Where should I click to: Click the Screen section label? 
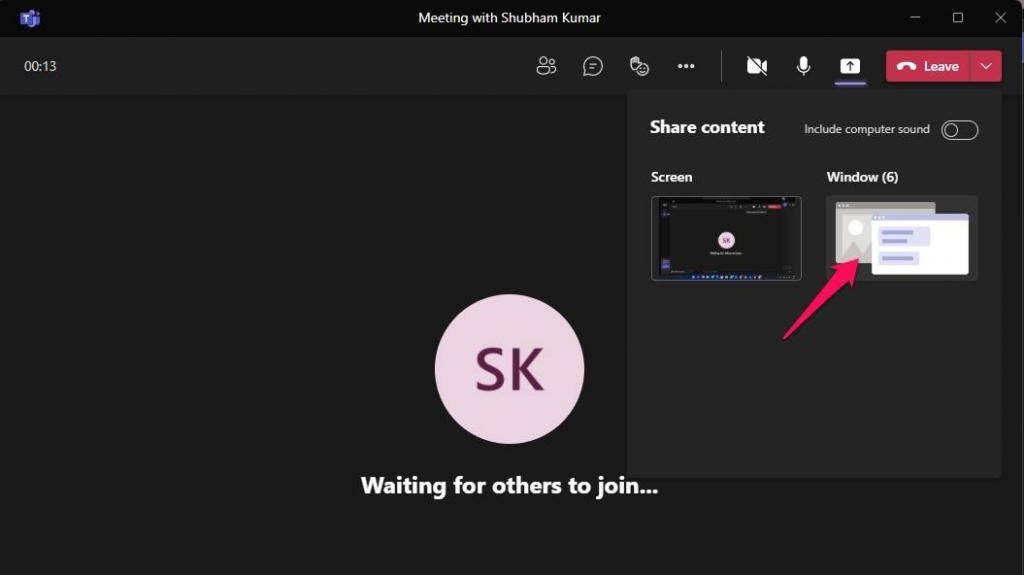tap(671, 177)
